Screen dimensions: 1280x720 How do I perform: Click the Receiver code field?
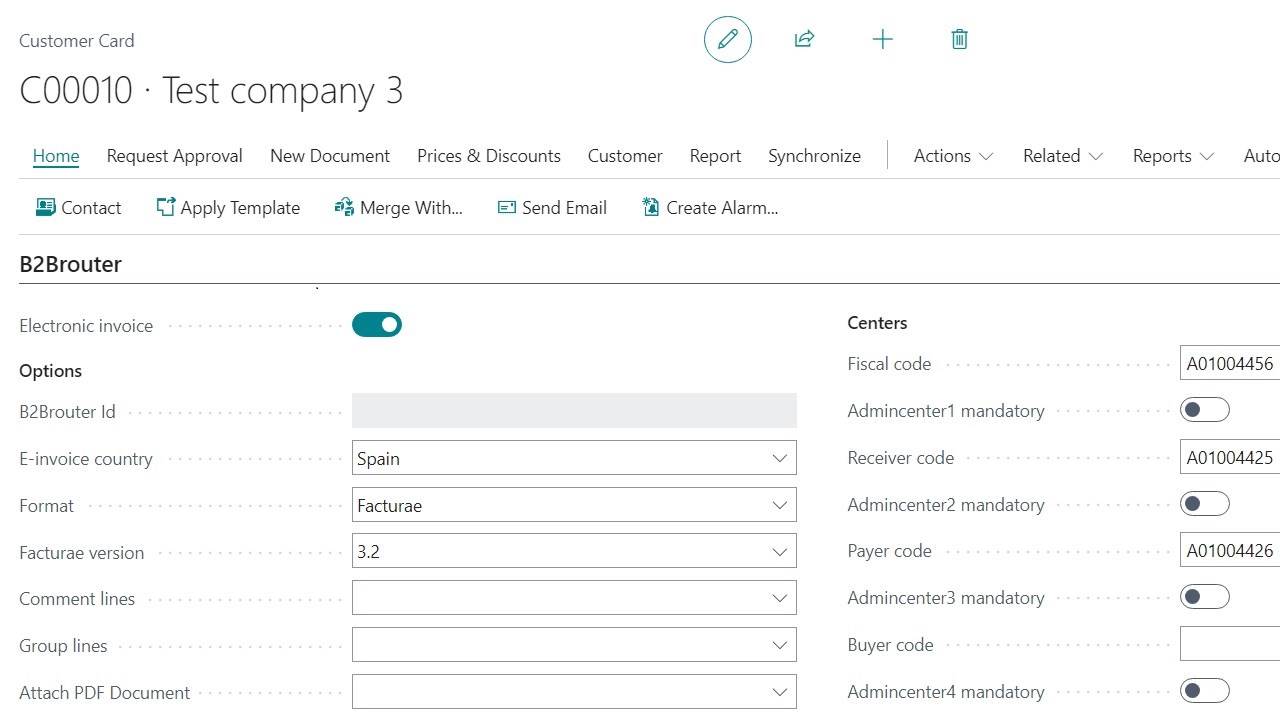click(1230, 458)
